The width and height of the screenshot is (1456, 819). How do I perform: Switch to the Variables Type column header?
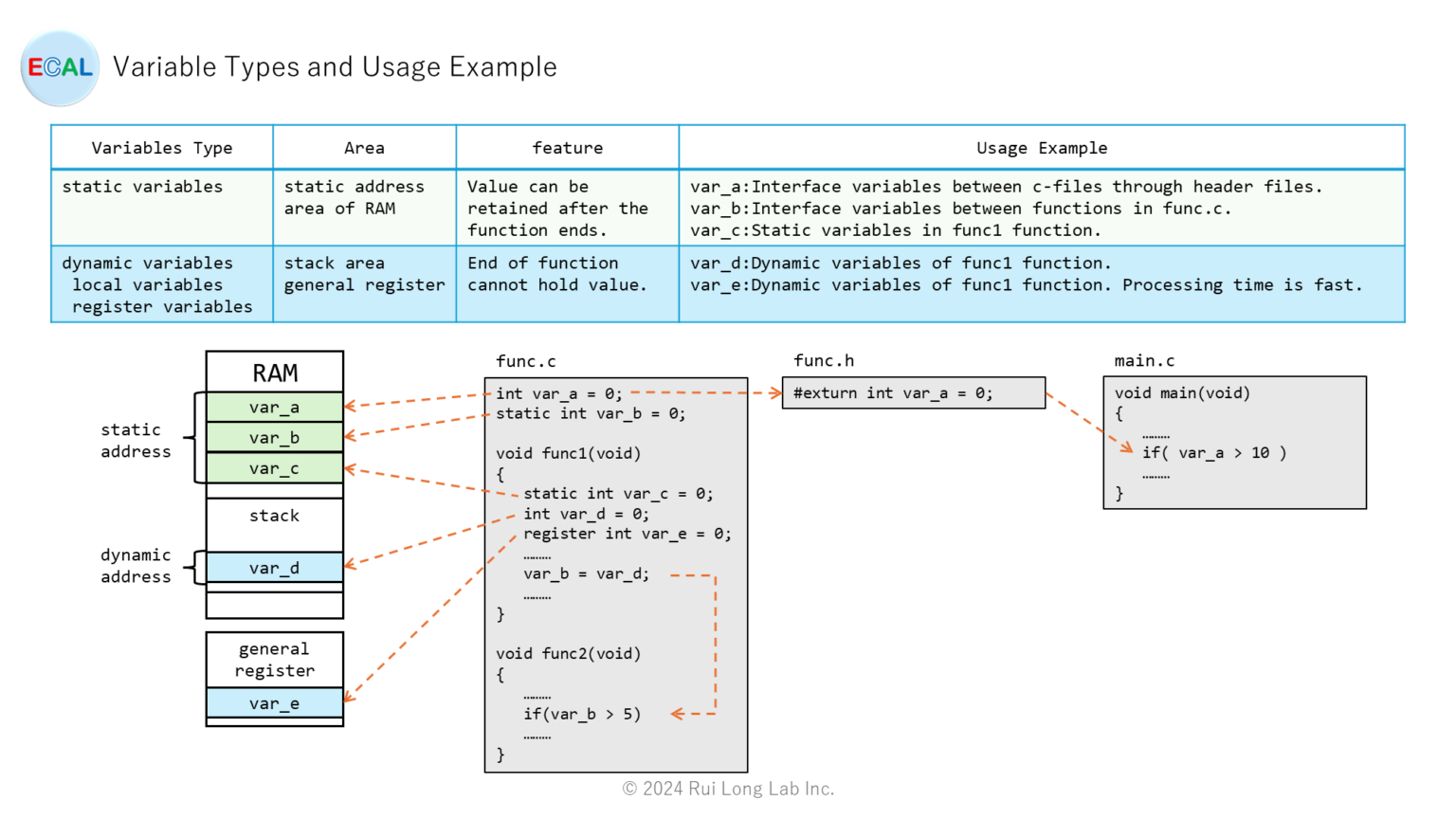coord(161,147)
